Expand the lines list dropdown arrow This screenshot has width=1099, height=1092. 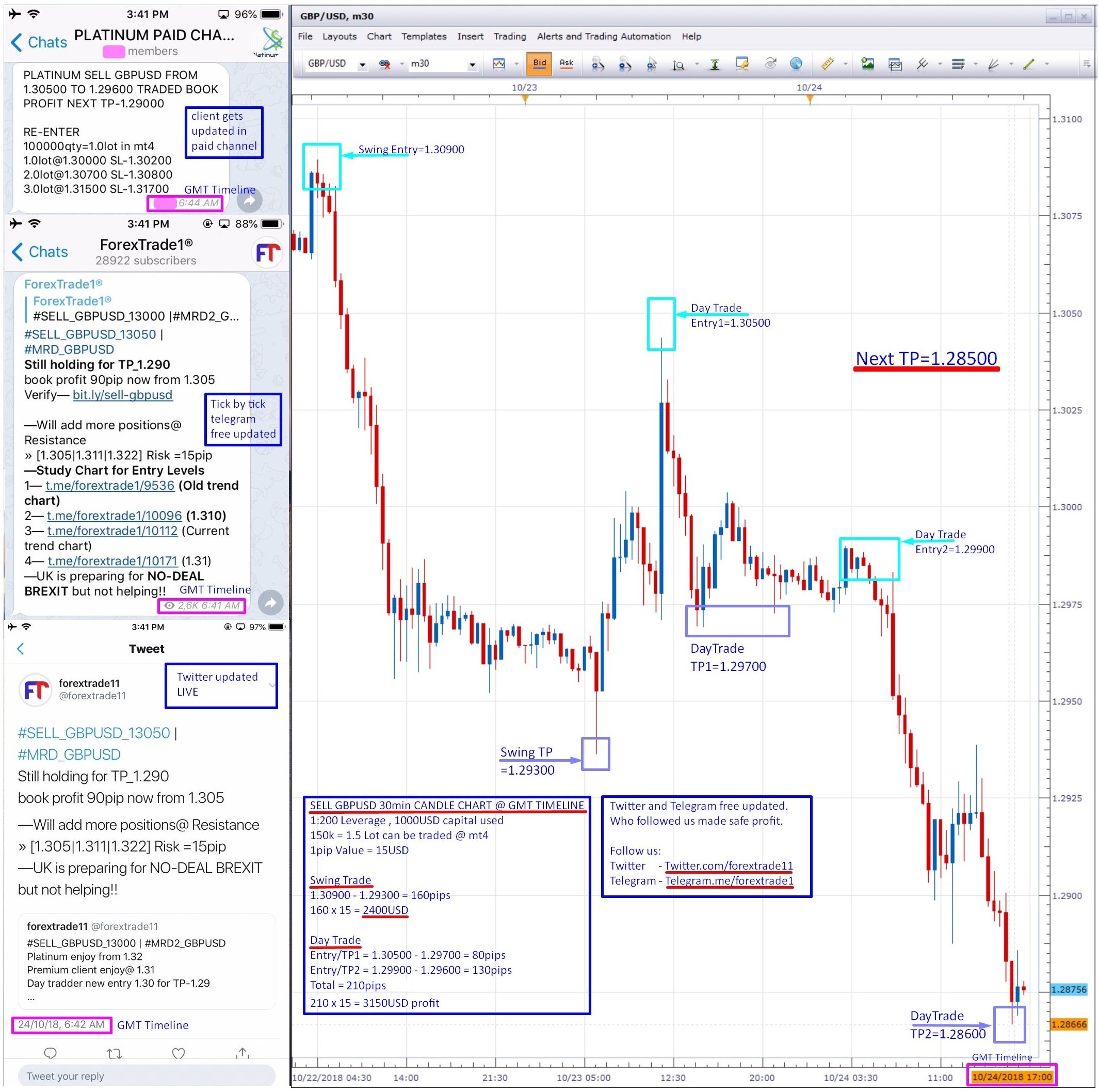[975, 65]
